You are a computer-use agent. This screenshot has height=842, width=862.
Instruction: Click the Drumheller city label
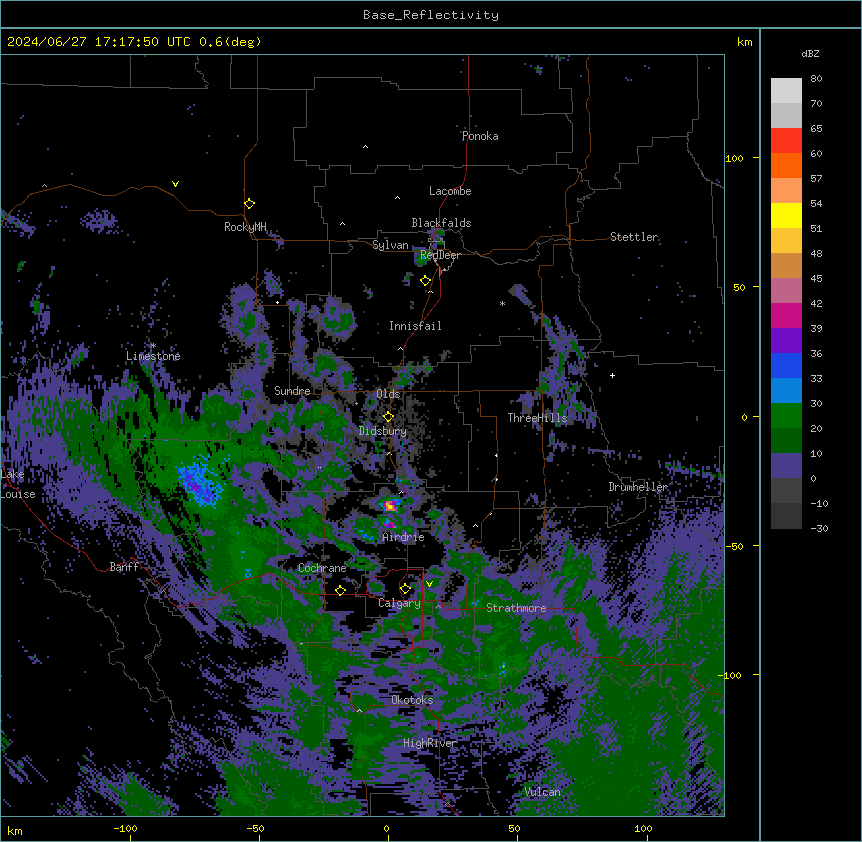pyautogui.click(x=638, y=487)
